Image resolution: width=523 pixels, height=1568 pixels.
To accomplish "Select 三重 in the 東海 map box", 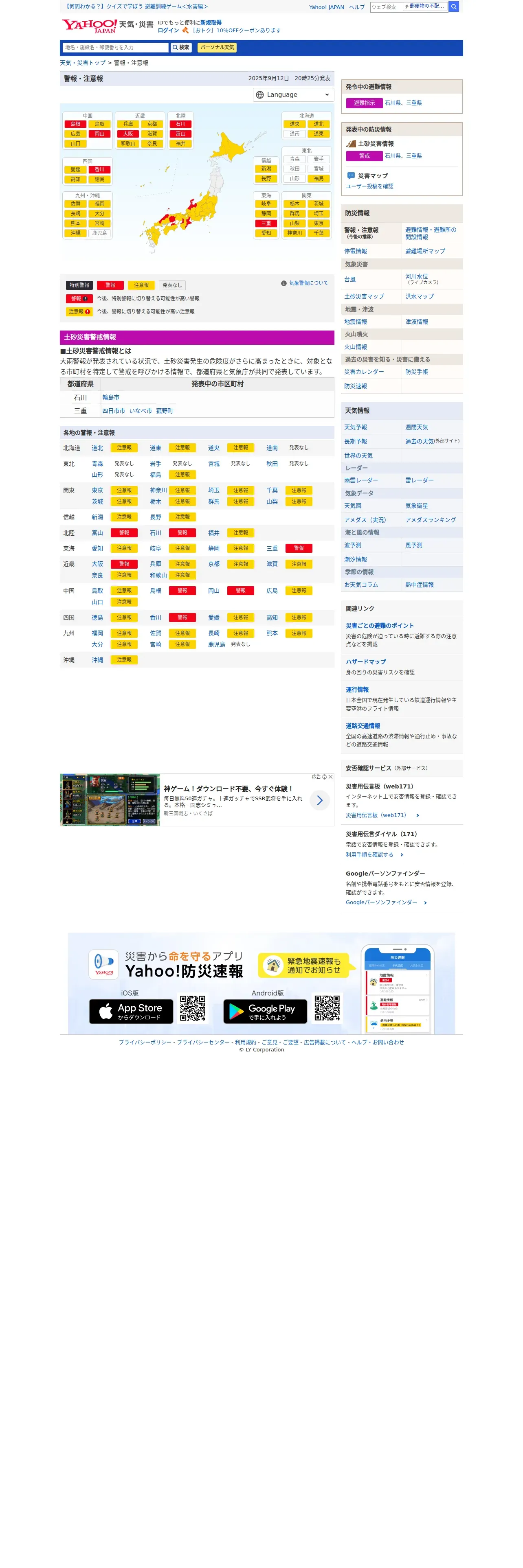I will 266,223.
